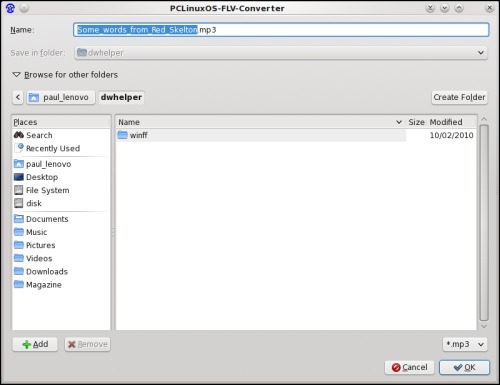Go to the Desktop entry in Places
This screenshot has height=385, width=500.
pyautogui.click(x=42, y=177)
